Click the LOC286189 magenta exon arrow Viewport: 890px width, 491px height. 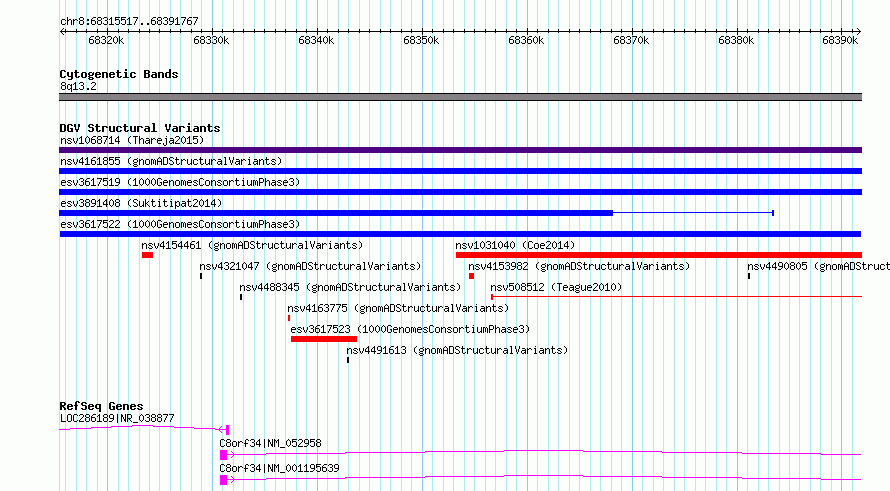click(x=224, y=430)
